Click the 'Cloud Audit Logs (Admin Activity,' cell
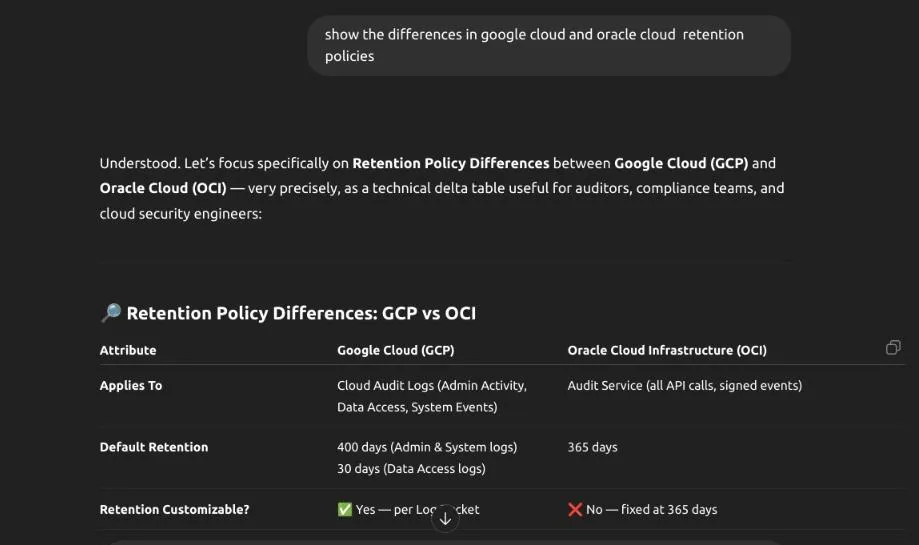This screenshot has width=919, height=545. point(432,385)
